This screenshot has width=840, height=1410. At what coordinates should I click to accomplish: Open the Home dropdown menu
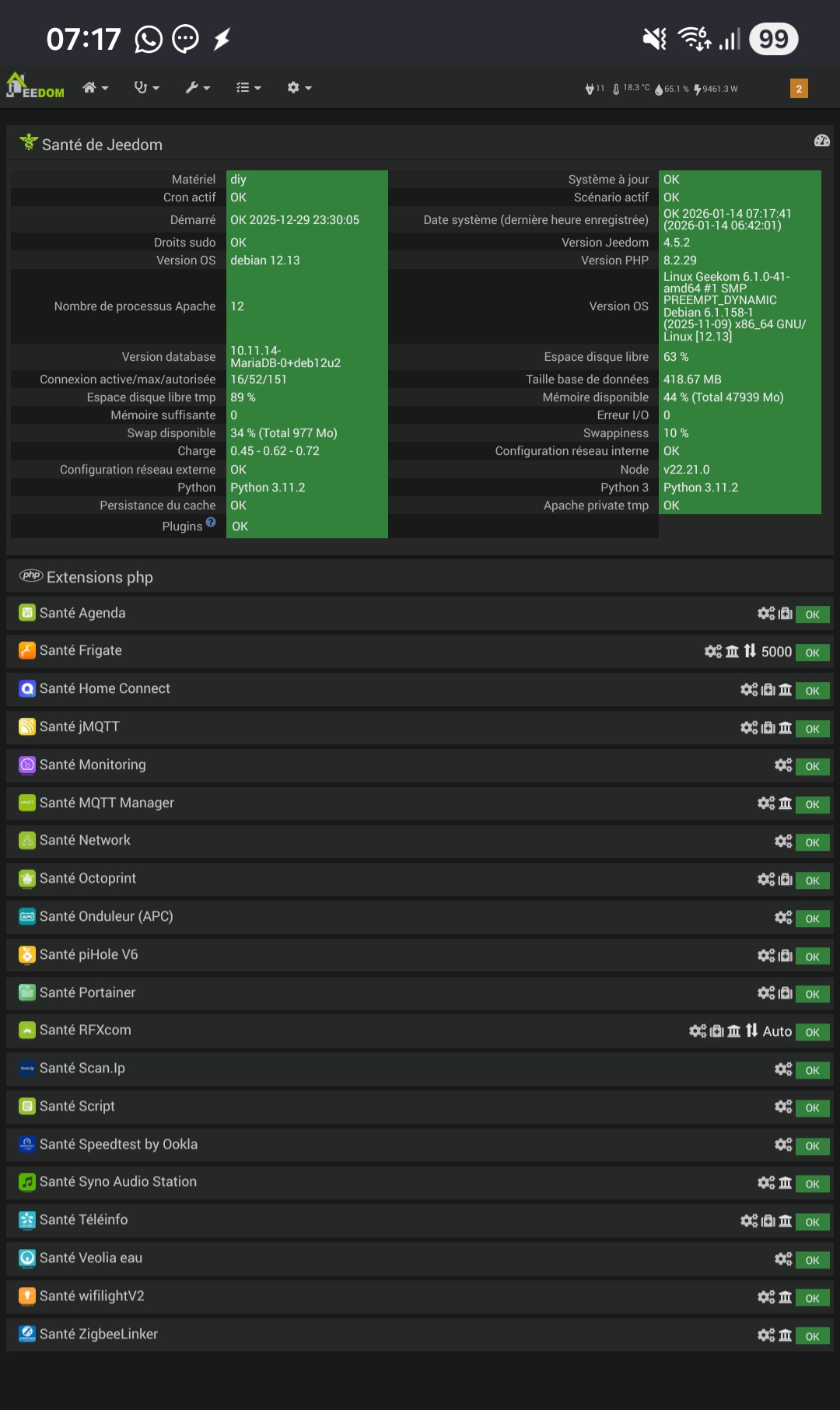click(95, 88)
